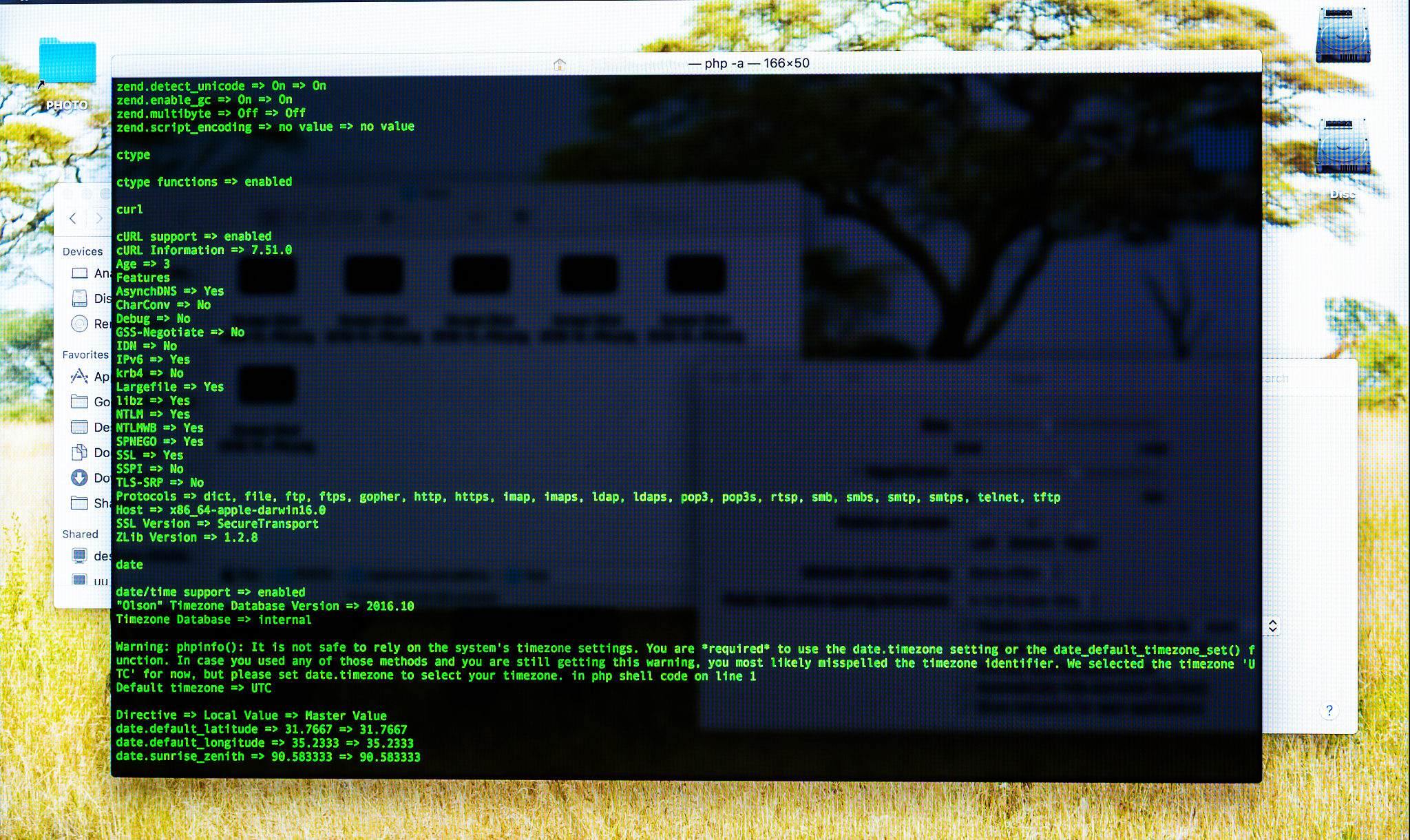This screenshot has height=840, width=1410.
Task: Click the Favorites heading in Finder sidebar
Action: tap(85, 355)
